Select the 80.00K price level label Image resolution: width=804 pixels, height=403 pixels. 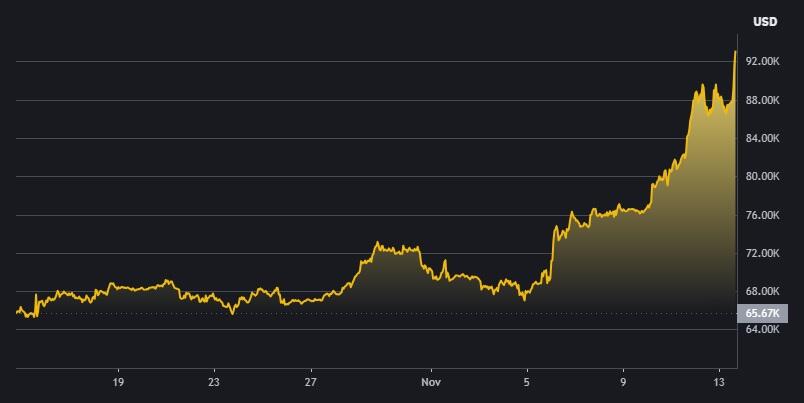[x=762, y=176]
